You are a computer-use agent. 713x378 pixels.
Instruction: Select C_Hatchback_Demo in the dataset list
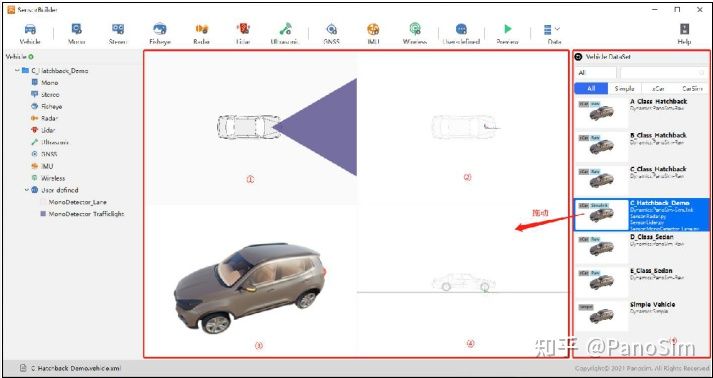point(642,214)
